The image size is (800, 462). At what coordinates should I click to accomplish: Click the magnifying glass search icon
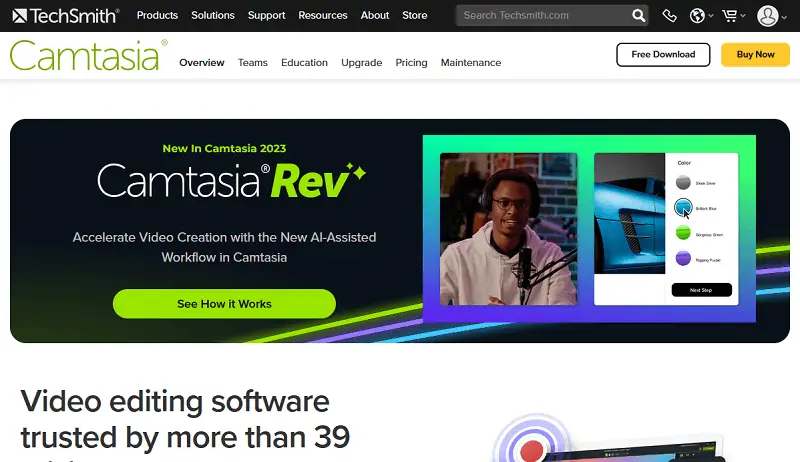tap(639, 16)
